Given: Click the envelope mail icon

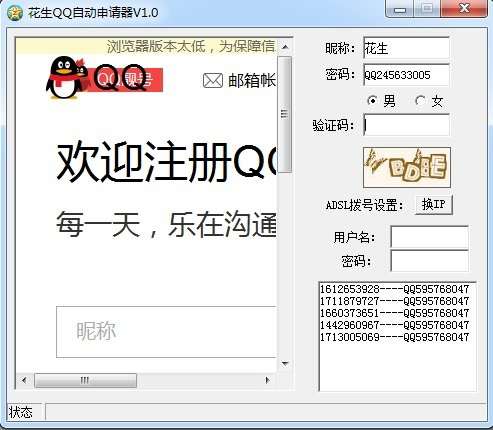Looking at the screenshot, I should 213,81.
